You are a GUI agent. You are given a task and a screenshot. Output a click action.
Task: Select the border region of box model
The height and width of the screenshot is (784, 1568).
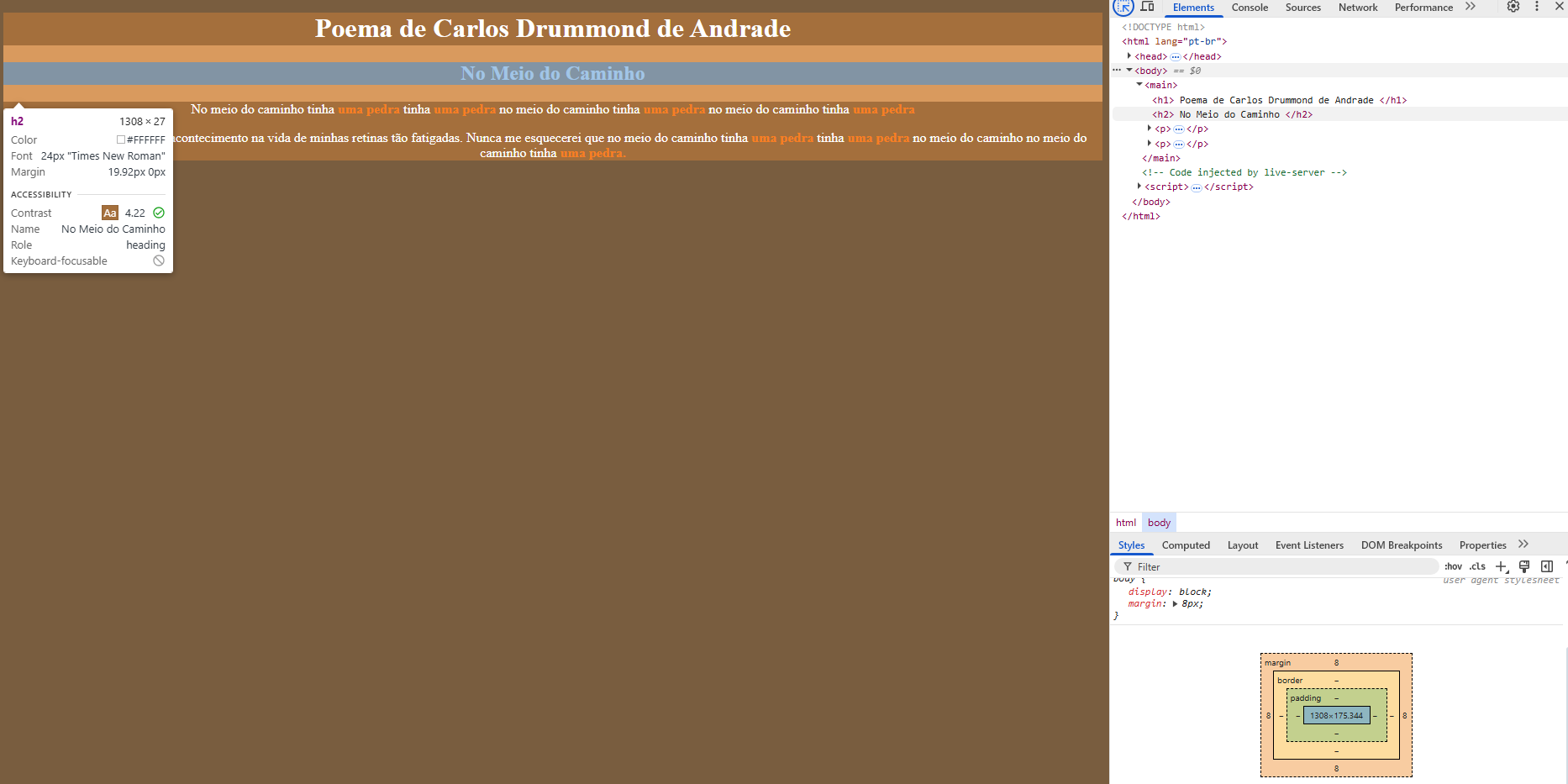coord(1336,680)
